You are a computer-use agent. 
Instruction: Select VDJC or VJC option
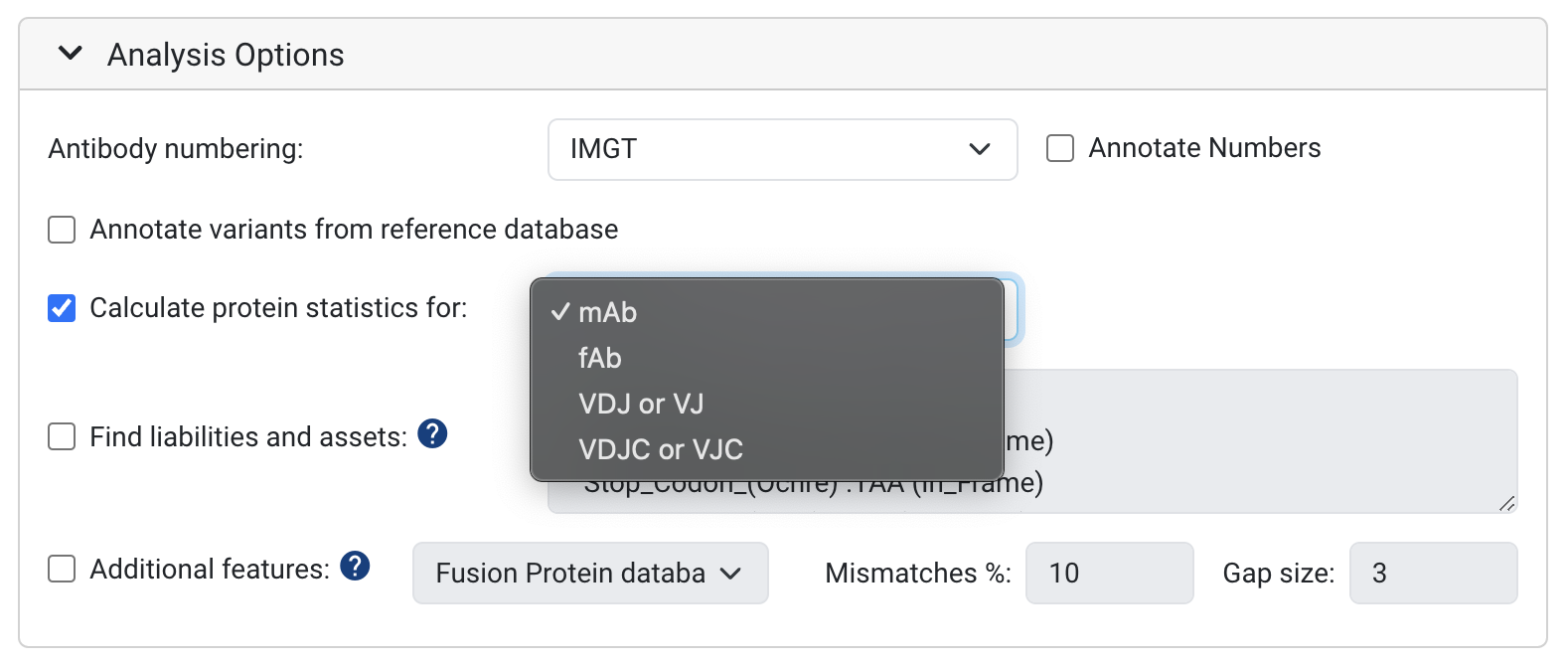661,449
